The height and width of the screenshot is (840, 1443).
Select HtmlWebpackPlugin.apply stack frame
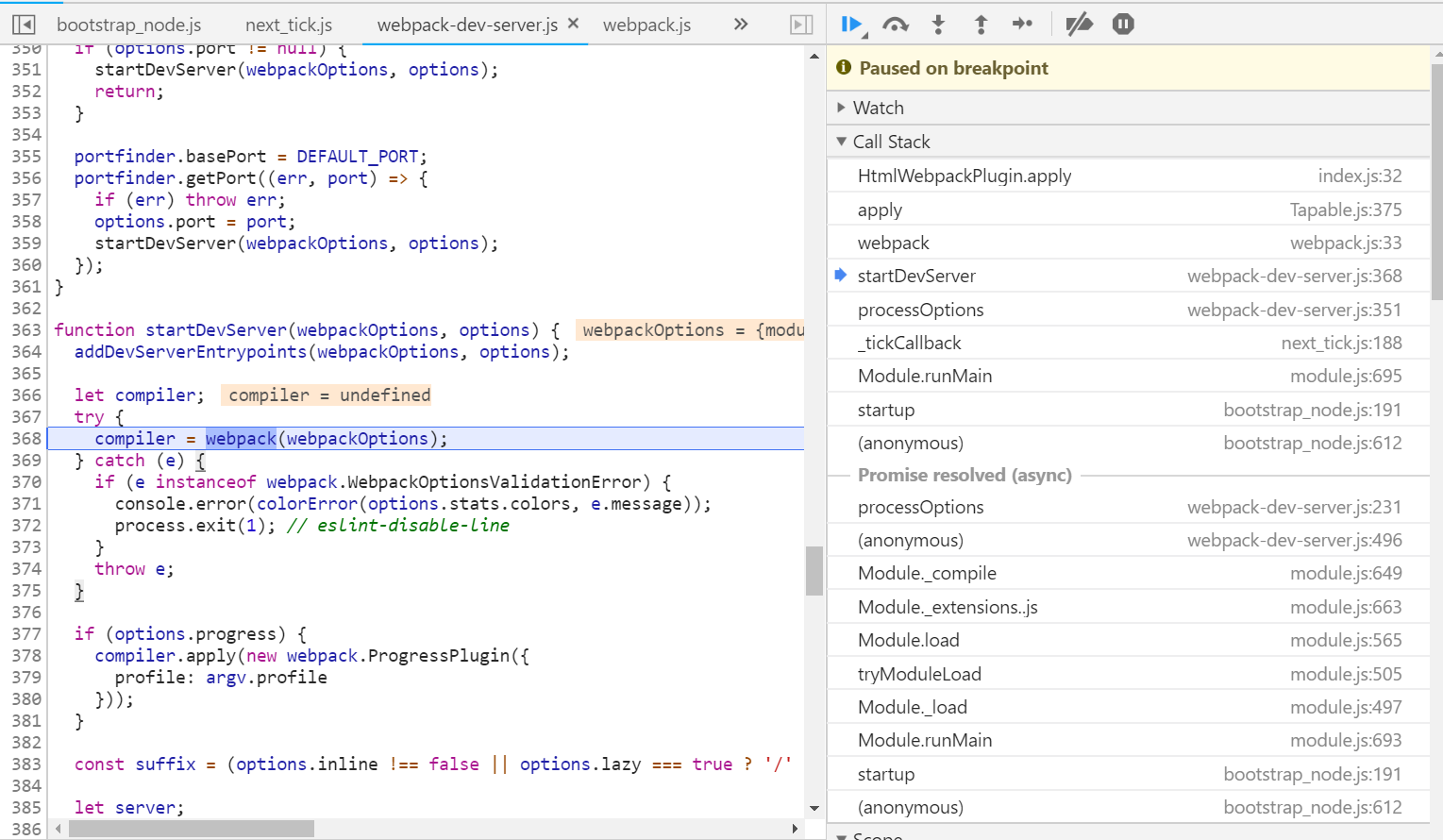click(x=1129, y=176)
